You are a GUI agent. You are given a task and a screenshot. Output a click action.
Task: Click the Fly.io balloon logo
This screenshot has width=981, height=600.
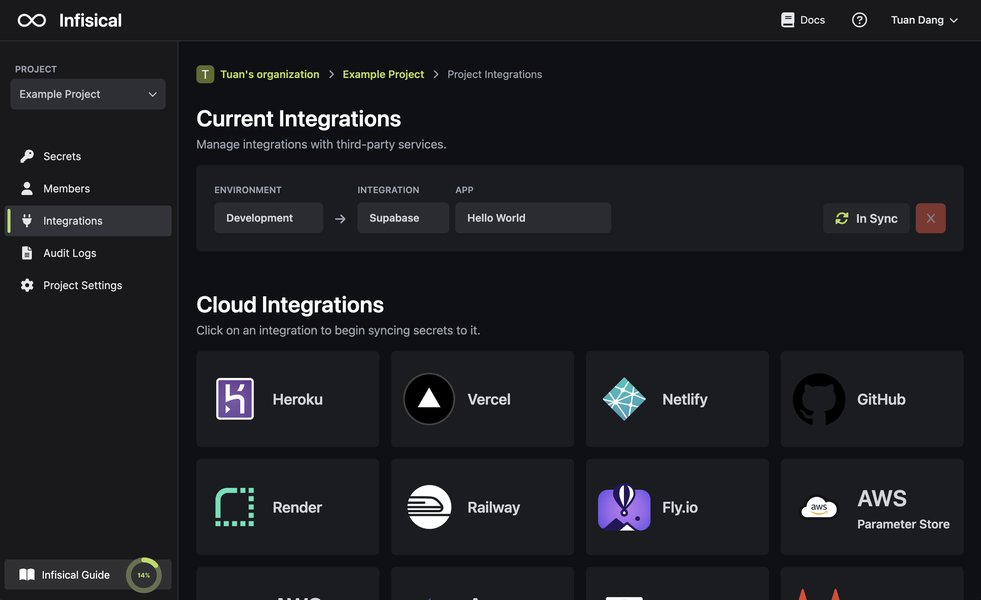(624, 507)
